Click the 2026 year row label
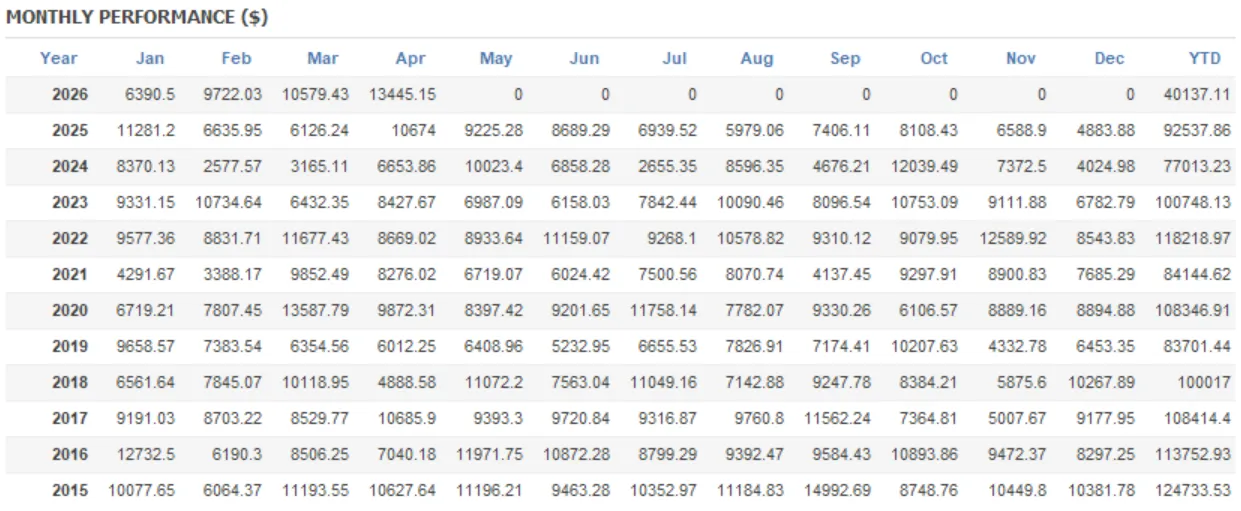Image resolution: width=1241 pixels, height=511 pixels. (x=70, y=95)
